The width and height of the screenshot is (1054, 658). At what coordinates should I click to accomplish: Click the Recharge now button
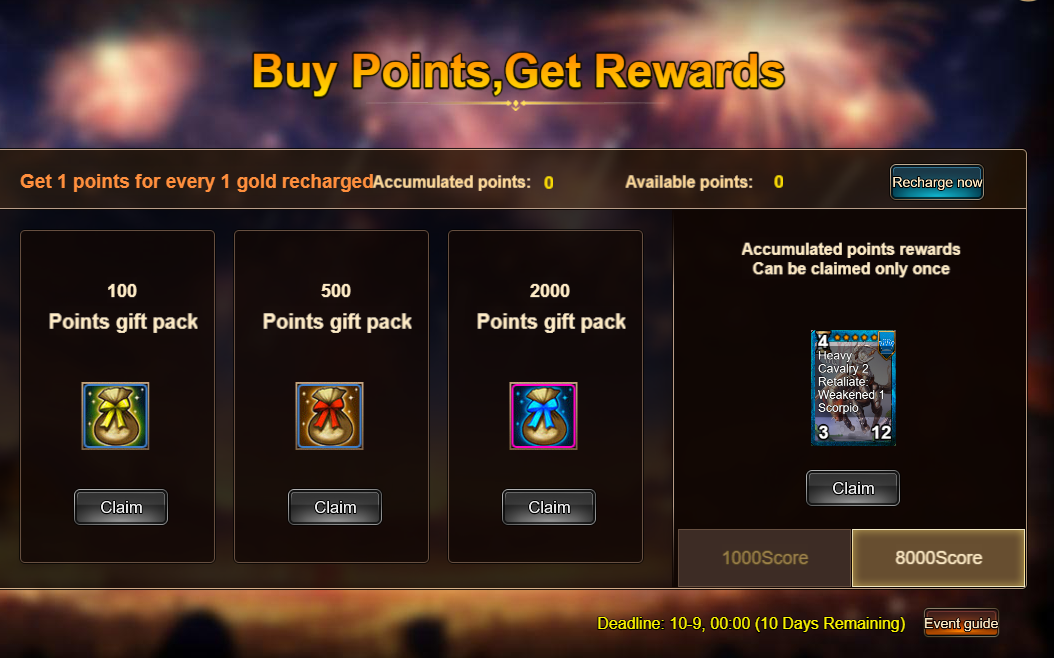[x=937, y=182]
